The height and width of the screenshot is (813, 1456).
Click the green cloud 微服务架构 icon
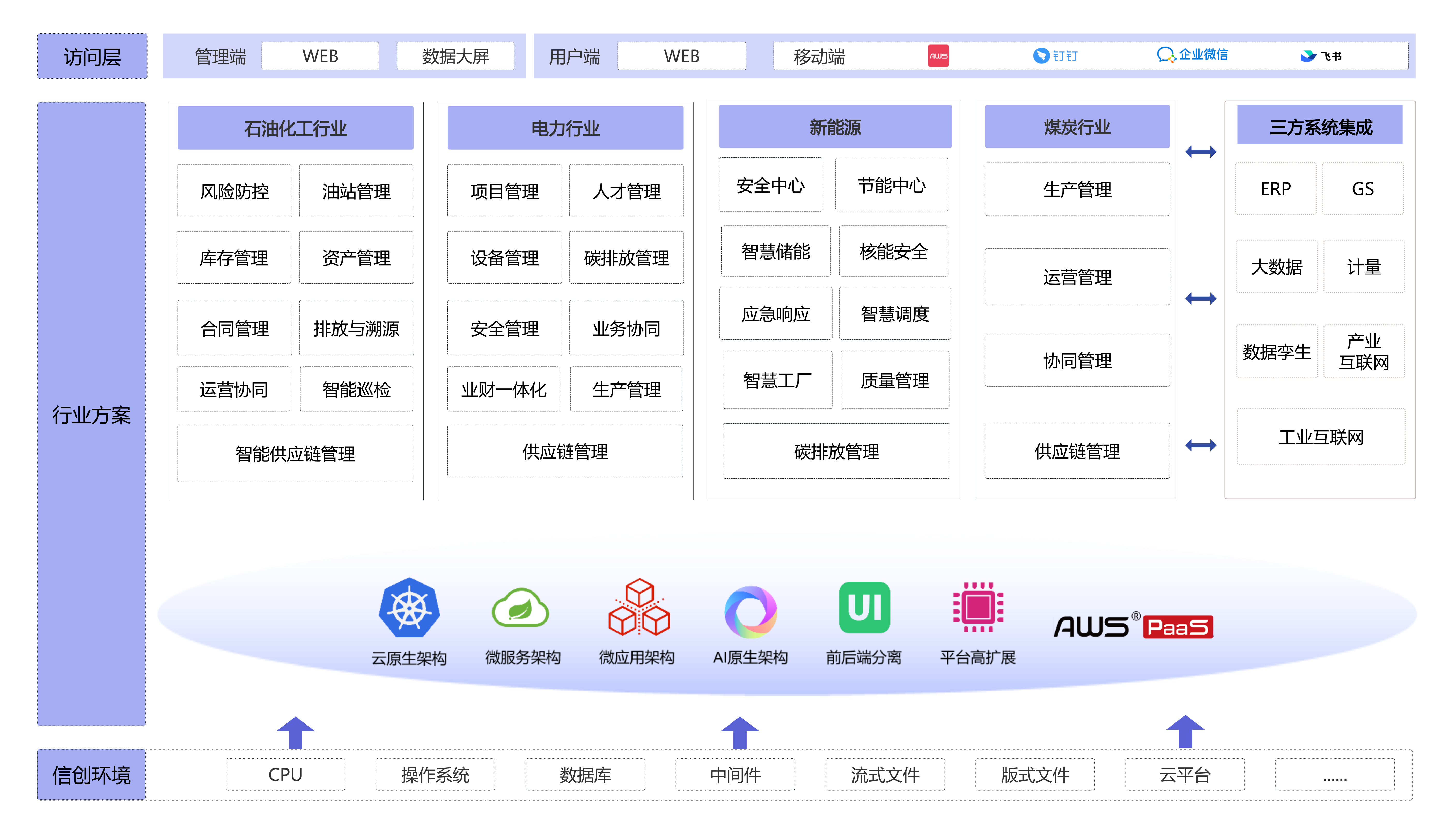click(x=520, y=608)
